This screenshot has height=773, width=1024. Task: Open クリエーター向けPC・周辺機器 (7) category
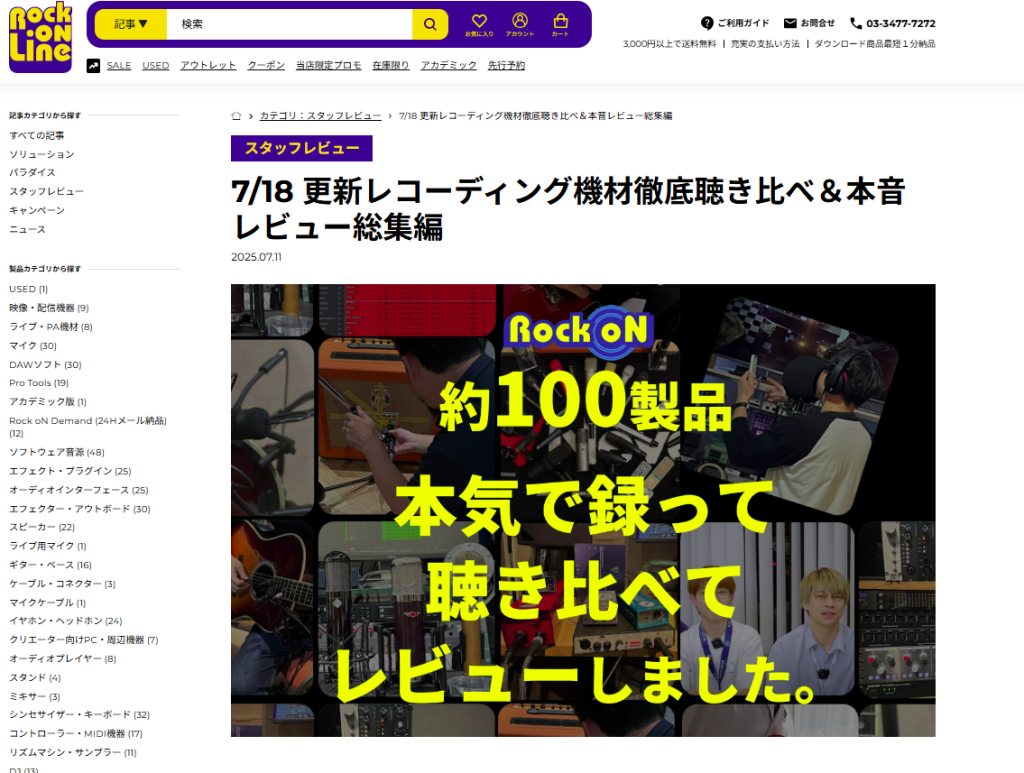84,640
